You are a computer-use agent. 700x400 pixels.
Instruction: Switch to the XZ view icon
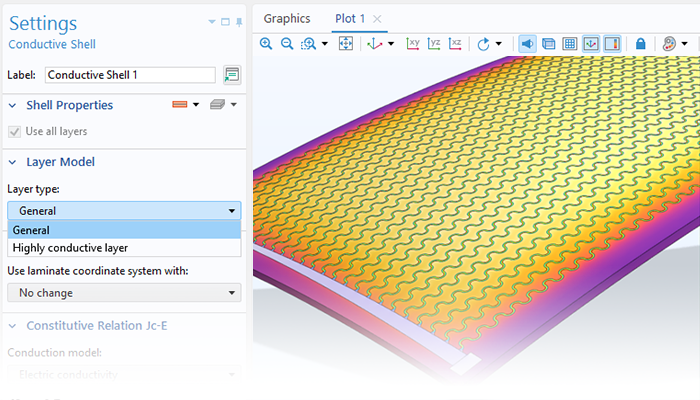[455, 44]
